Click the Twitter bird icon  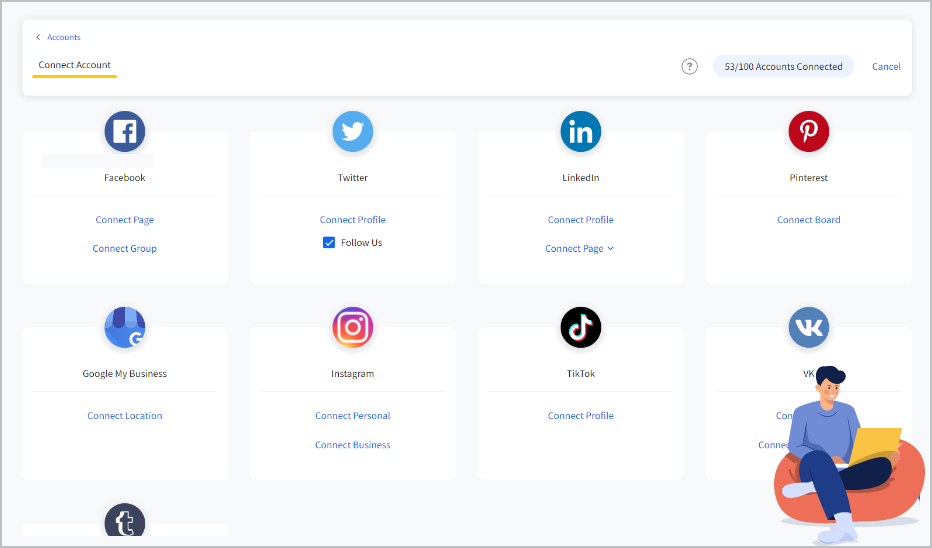352,131
